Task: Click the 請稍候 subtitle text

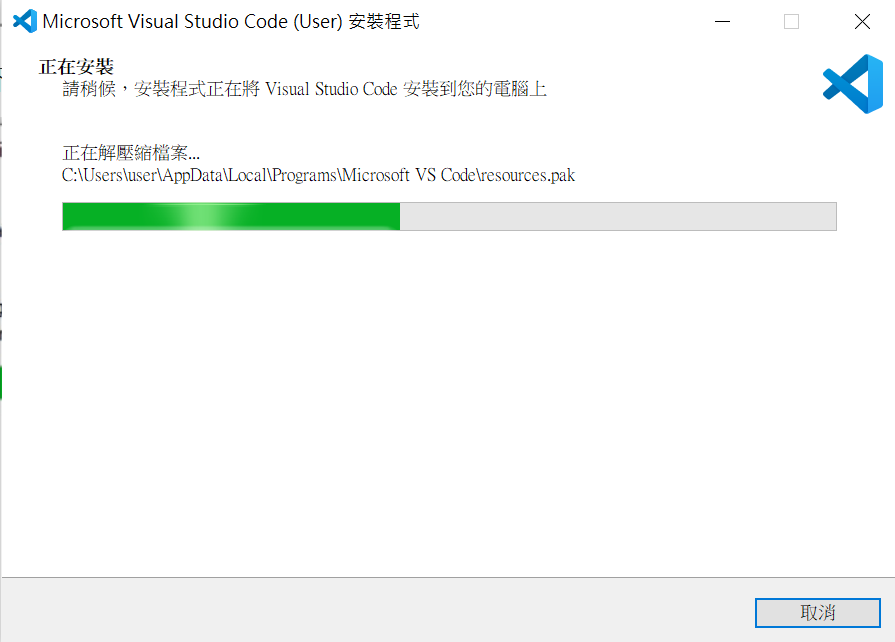Action: click(x=89, y=89)
